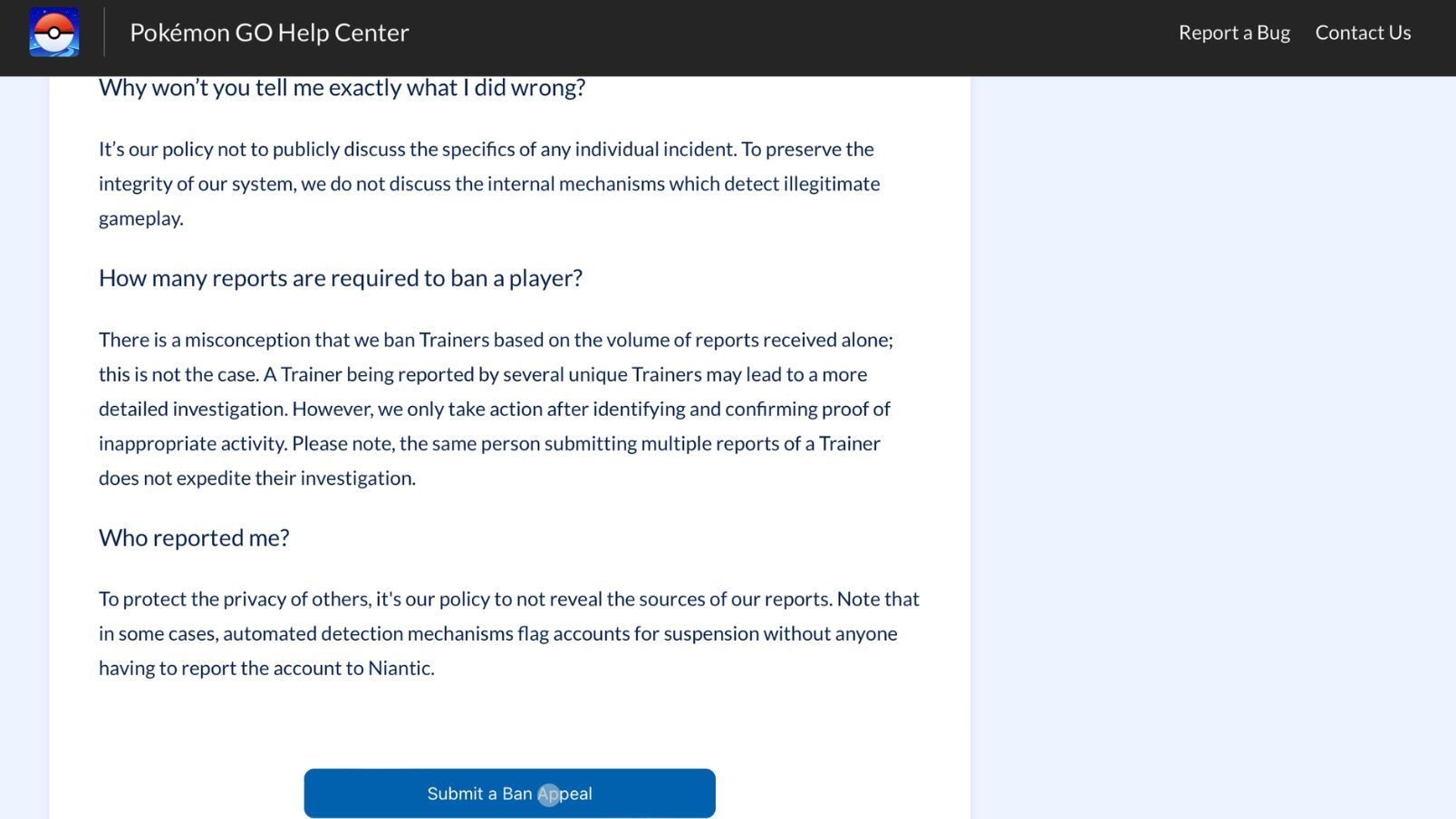Select the "How many reports are required" heading
Screen dimensions: 1456x819
340,278
